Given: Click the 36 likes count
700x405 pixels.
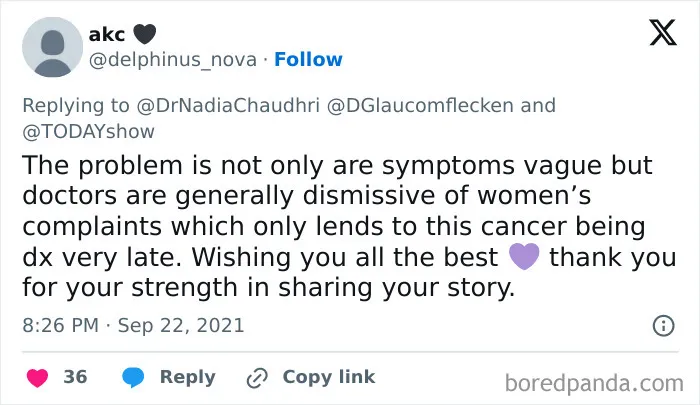Looking at the screenshot, I should [75, 377].
